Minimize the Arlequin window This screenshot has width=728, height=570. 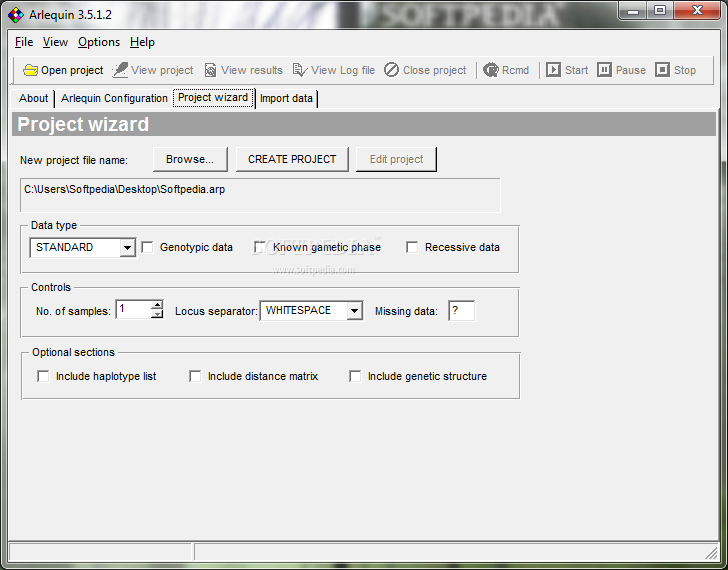[x=632, y=11]
